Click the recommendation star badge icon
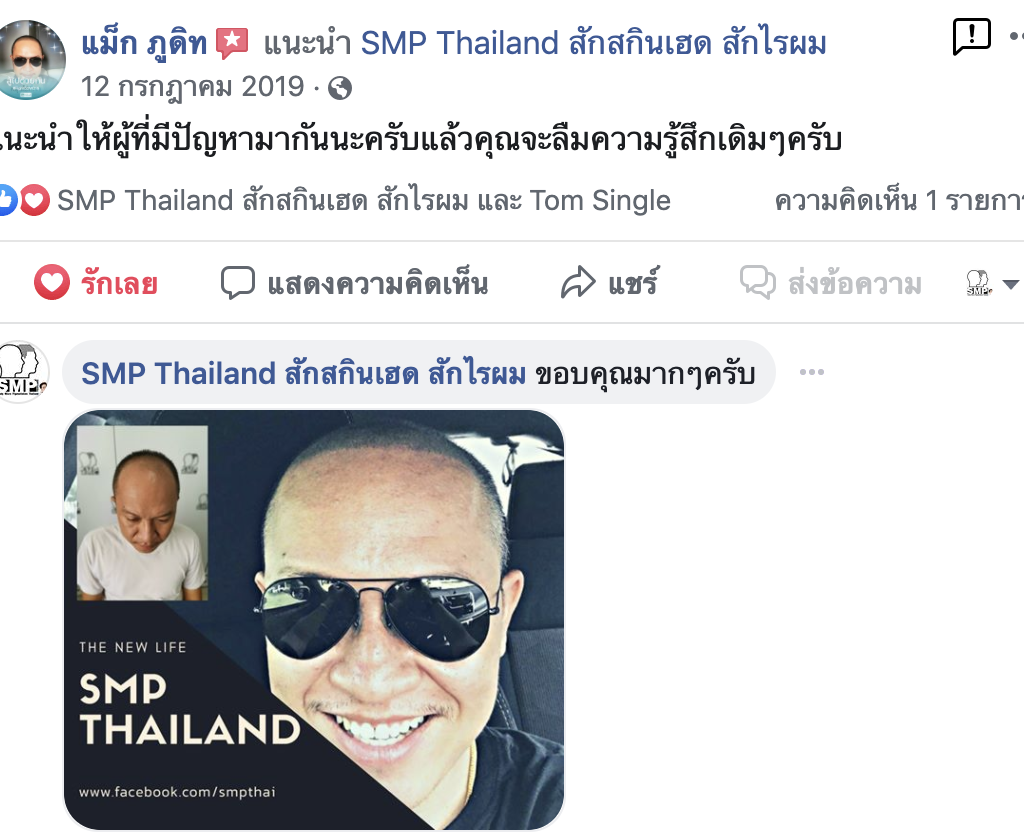 coord(232,43)
